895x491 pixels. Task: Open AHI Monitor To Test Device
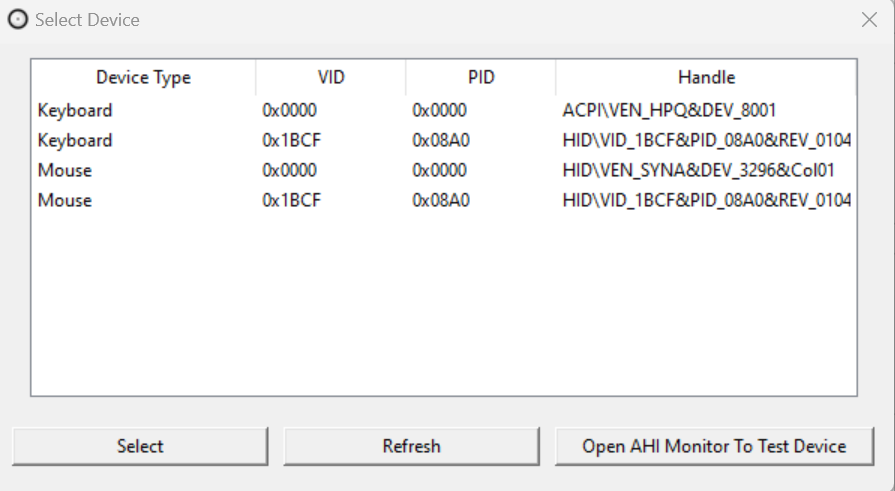tap(714, 446)
